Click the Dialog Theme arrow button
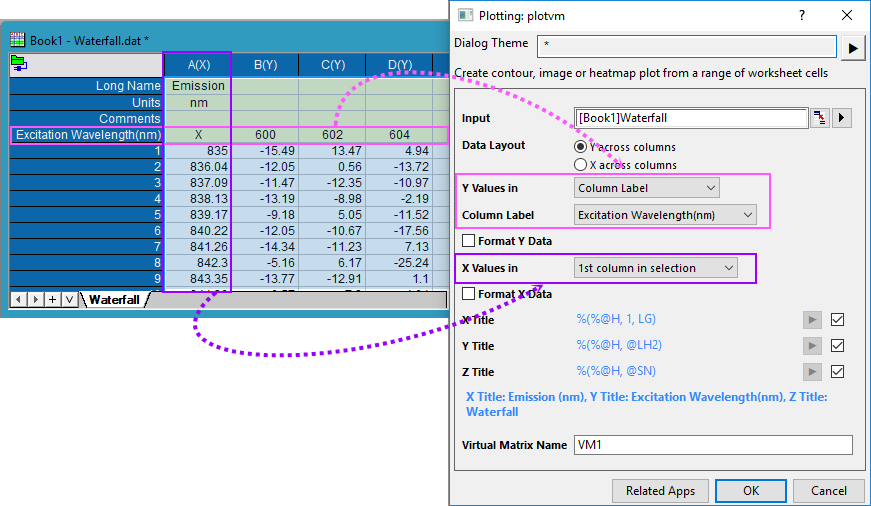 pos(853,48)
